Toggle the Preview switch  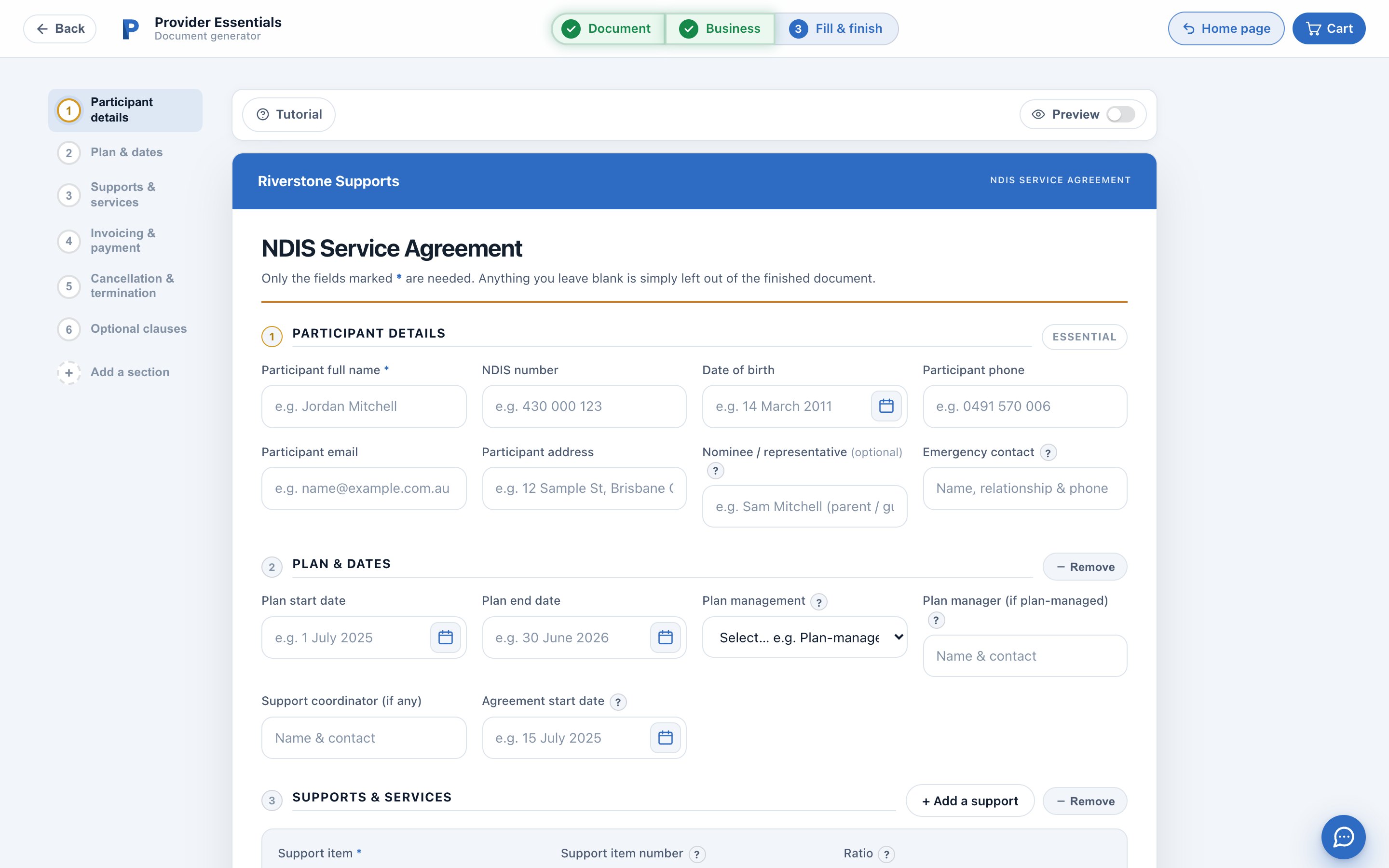point(1120,114)
